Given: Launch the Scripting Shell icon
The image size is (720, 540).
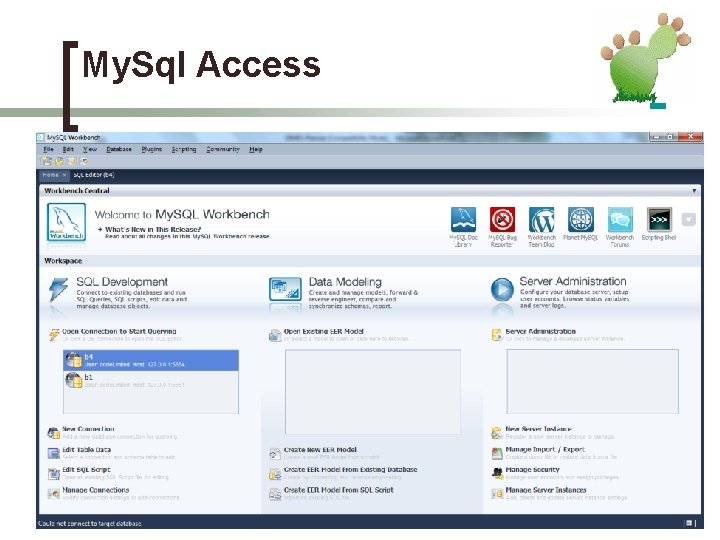Looking at the screenshot, I should click(659, 219).
